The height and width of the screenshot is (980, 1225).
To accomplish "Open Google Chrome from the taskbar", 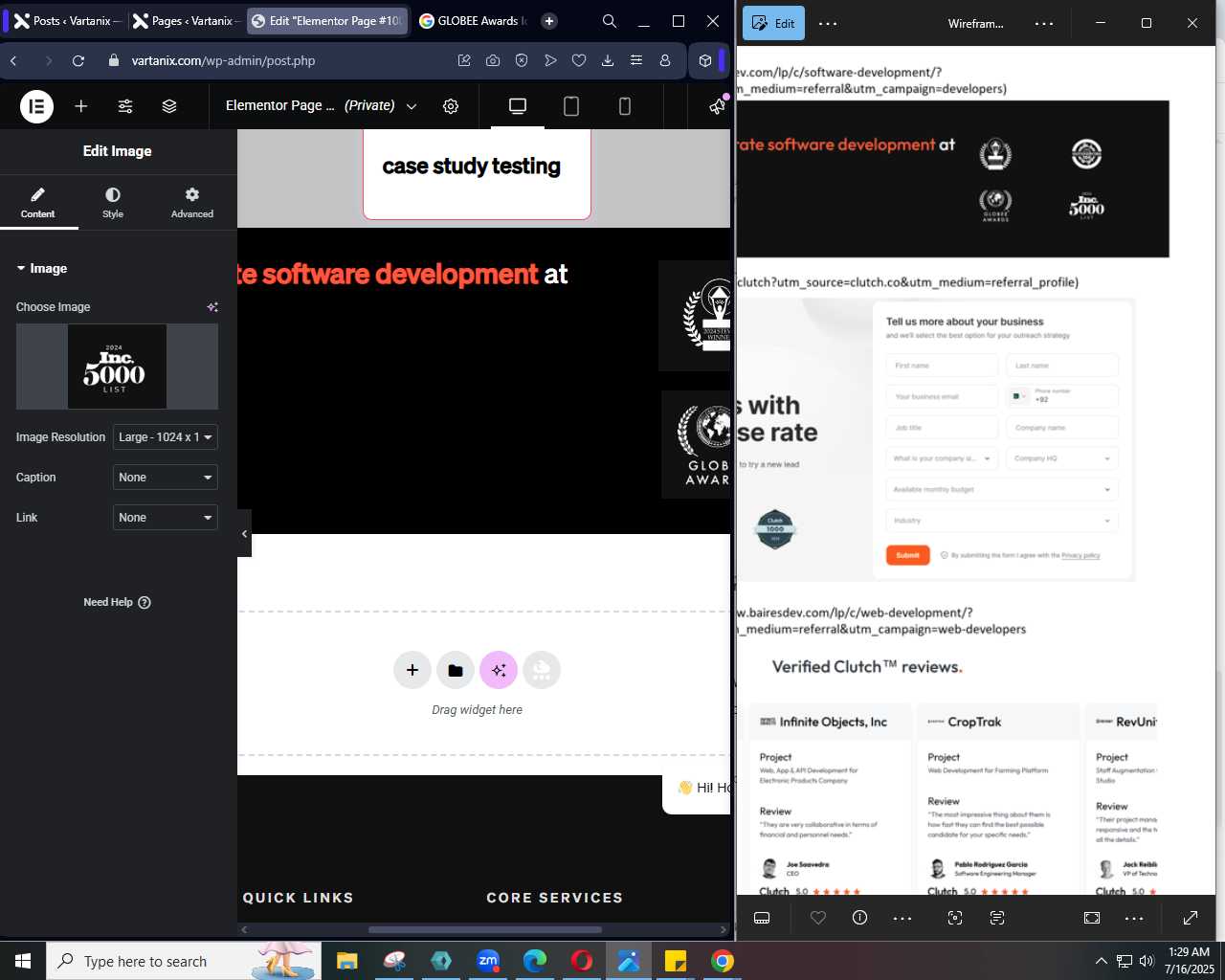I will [723, 961].
